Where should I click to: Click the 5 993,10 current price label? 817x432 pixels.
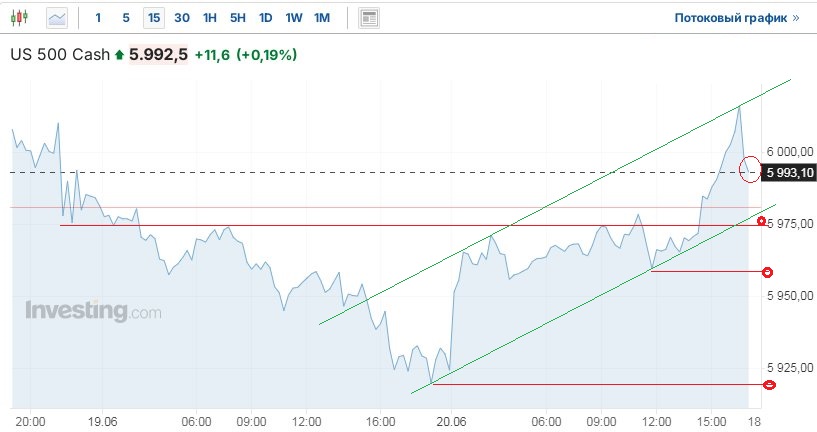[789, 173]
